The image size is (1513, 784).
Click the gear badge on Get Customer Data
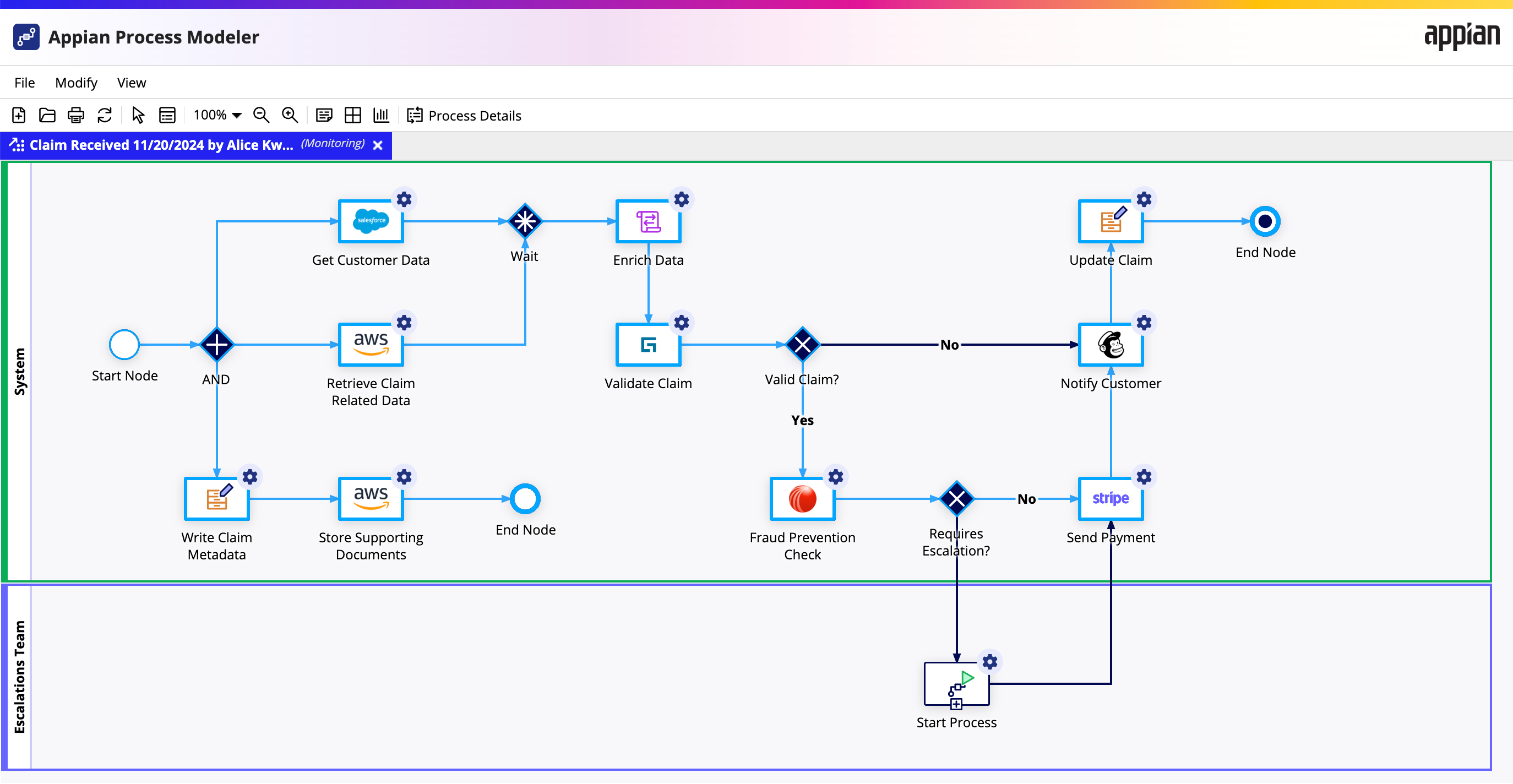click(404, 200)
